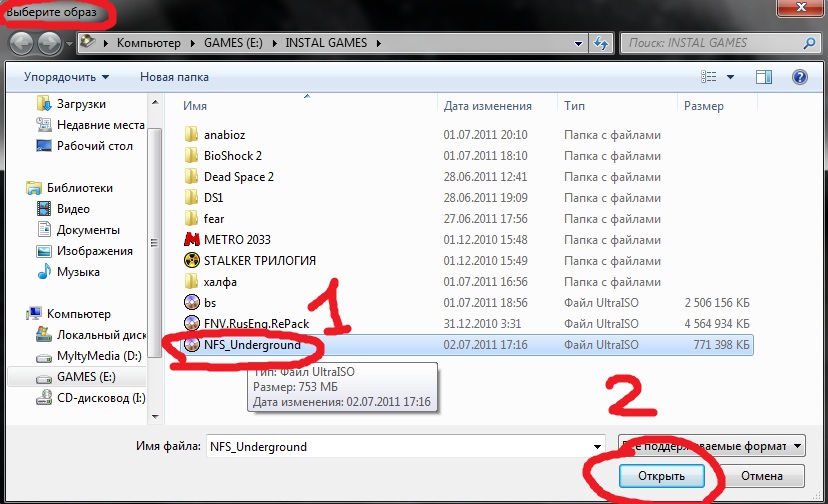Select the fear folder icon
The image size is (828, 504).
point(191,219)
